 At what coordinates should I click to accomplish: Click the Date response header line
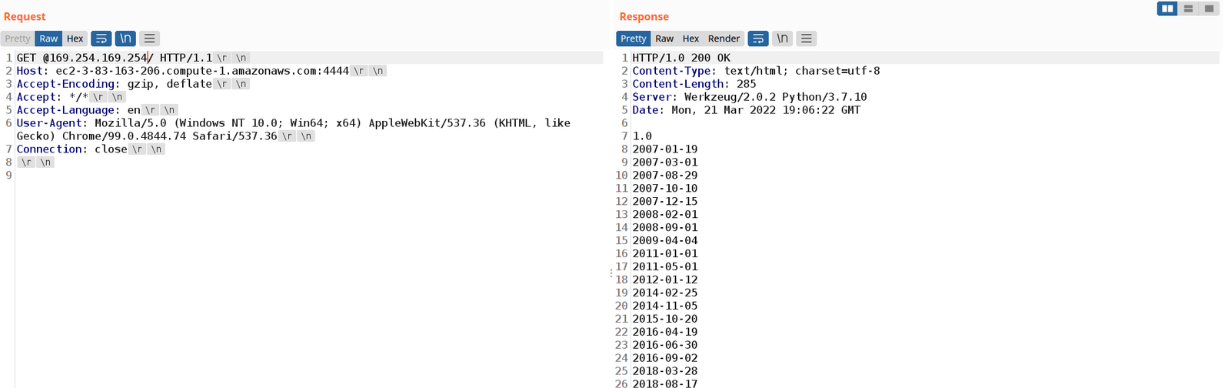point(746,110)
